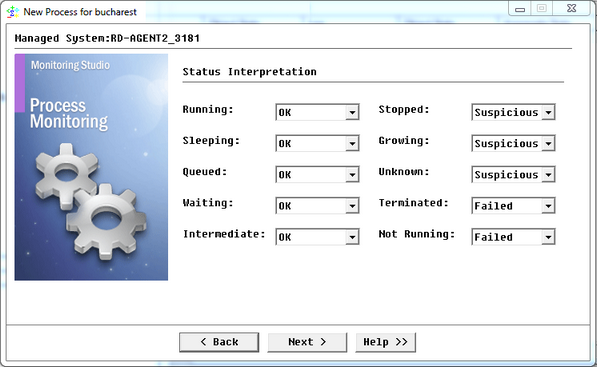
Task: Open the Growing status dropdown
Action: click(x=513, y=144)
